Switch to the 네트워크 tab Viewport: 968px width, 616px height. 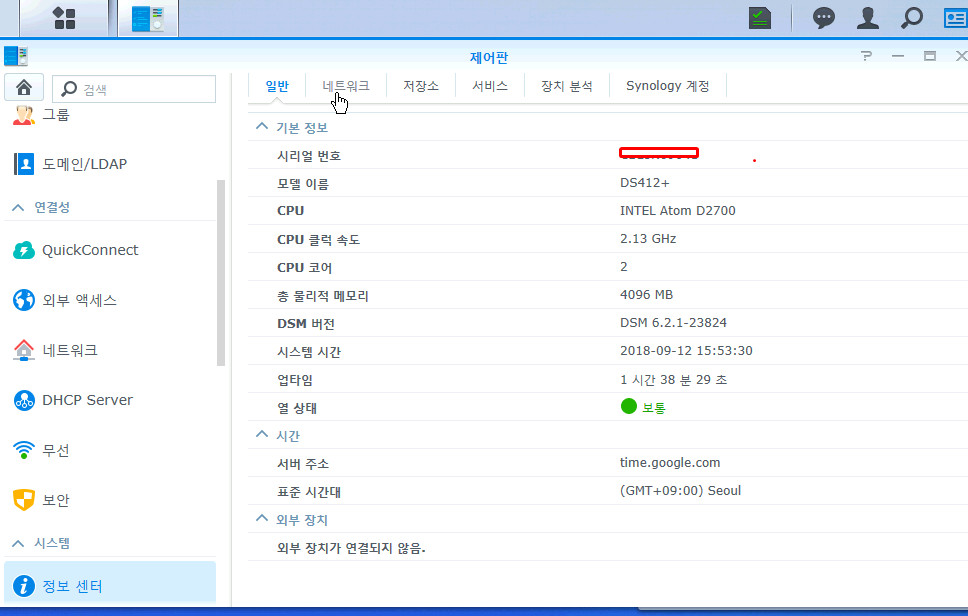346,86
